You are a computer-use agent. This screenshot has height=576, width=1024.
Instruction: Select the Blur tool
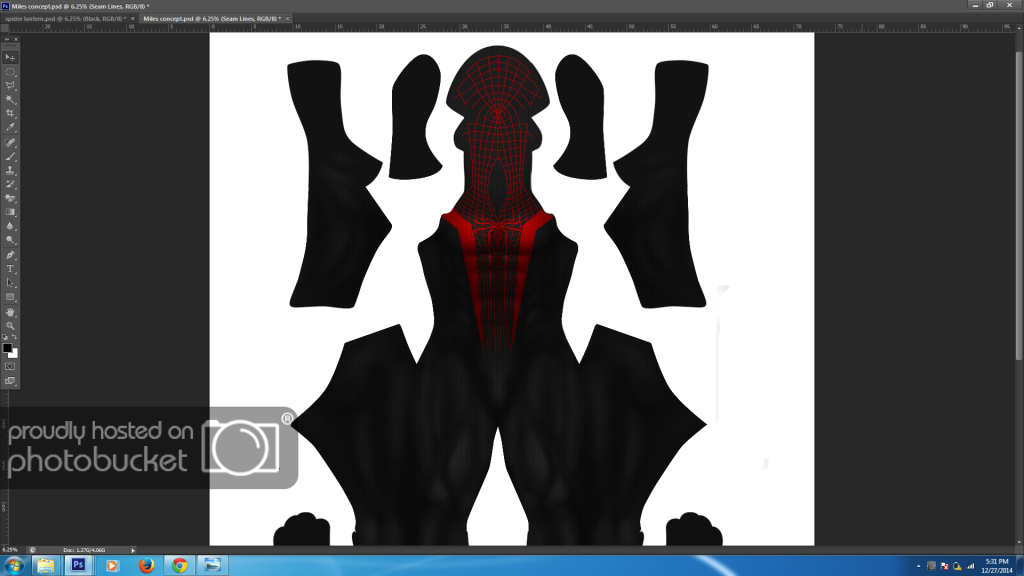click(x=10, y=226)
